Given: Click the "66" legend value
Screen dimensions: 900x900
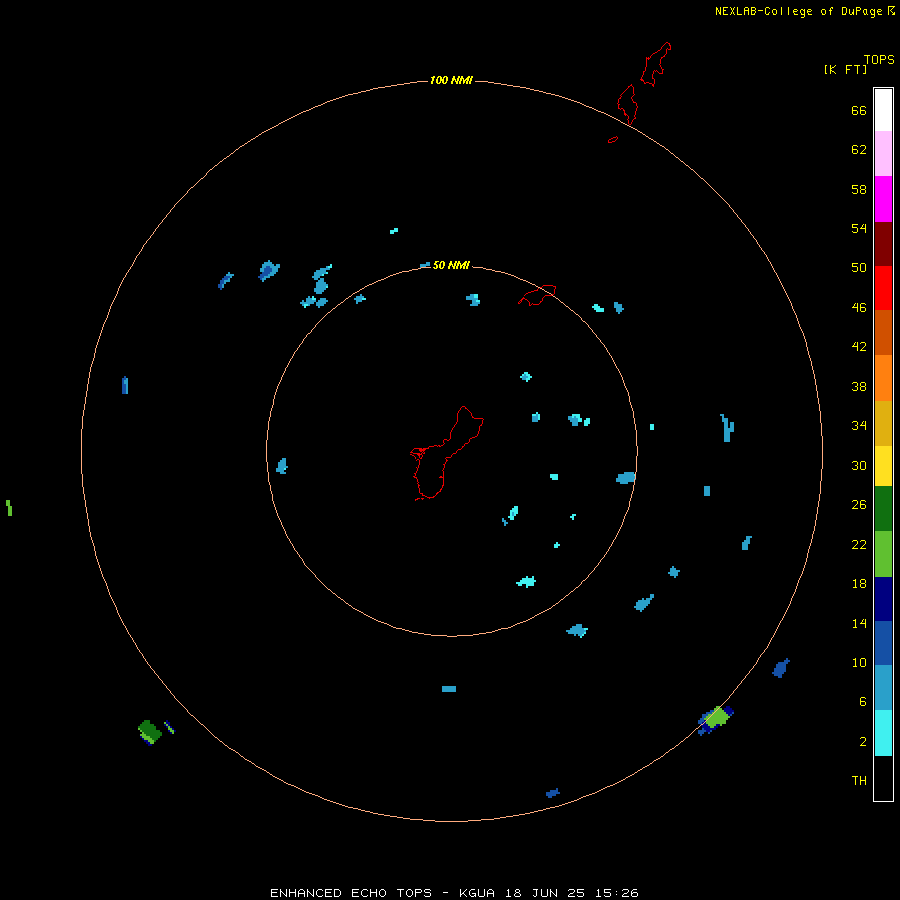Looking at the screenshot, I should point(859,110).
